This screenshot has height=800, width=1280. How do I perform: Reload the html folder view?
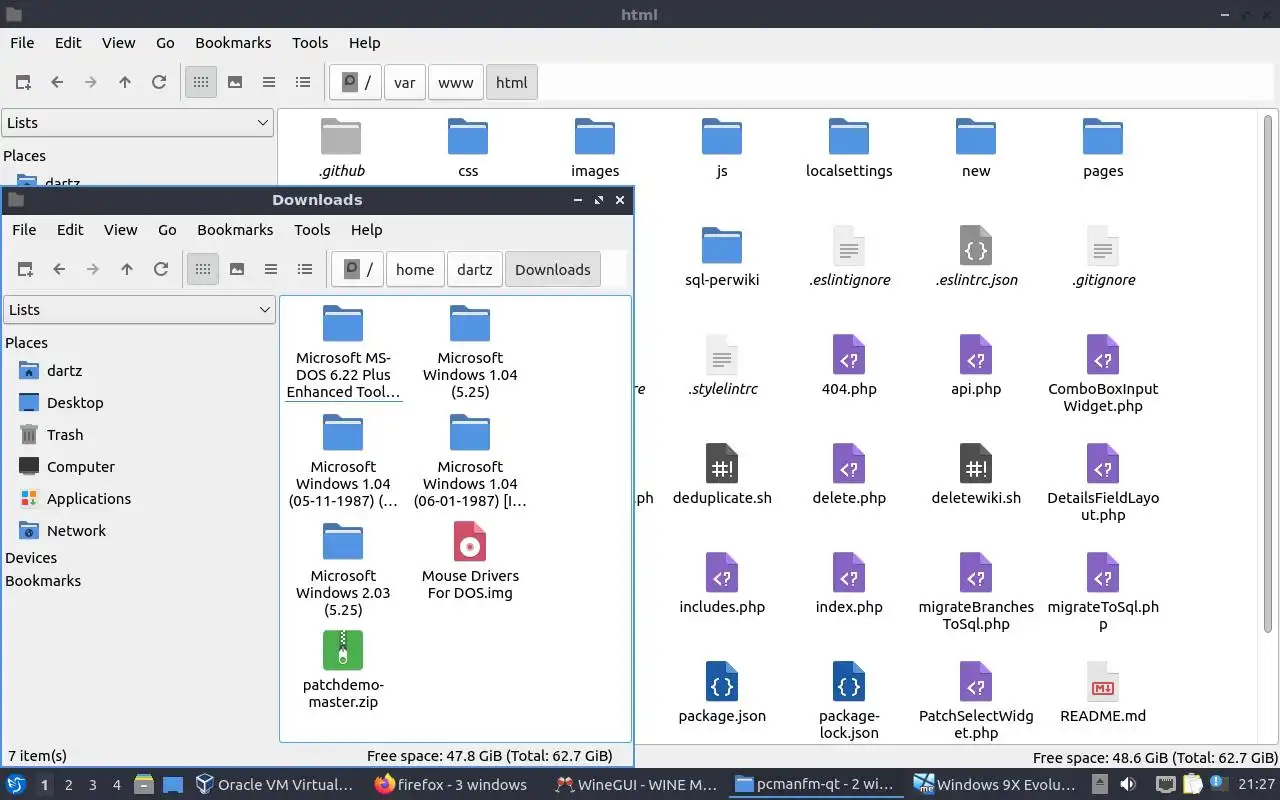(159, 82)
